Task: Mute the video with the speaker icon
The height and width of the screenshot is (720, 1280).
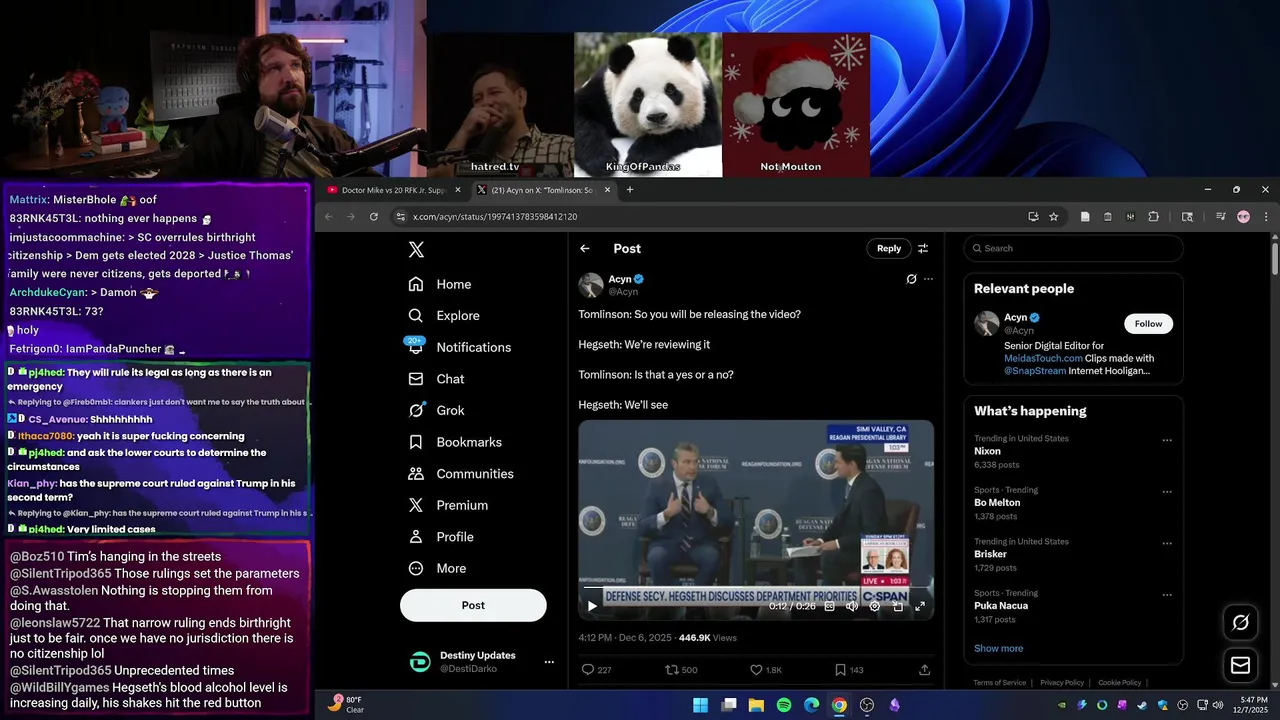Action: pos(852,606)
